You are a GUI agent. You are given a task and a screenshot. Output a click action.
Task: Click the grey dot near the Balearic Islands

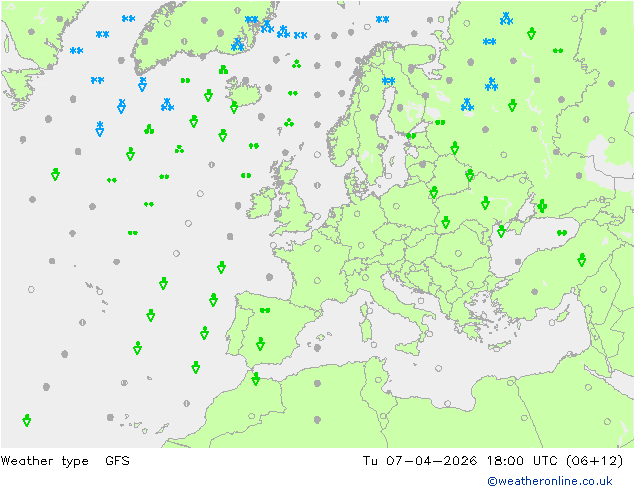(x=317, y=347)
